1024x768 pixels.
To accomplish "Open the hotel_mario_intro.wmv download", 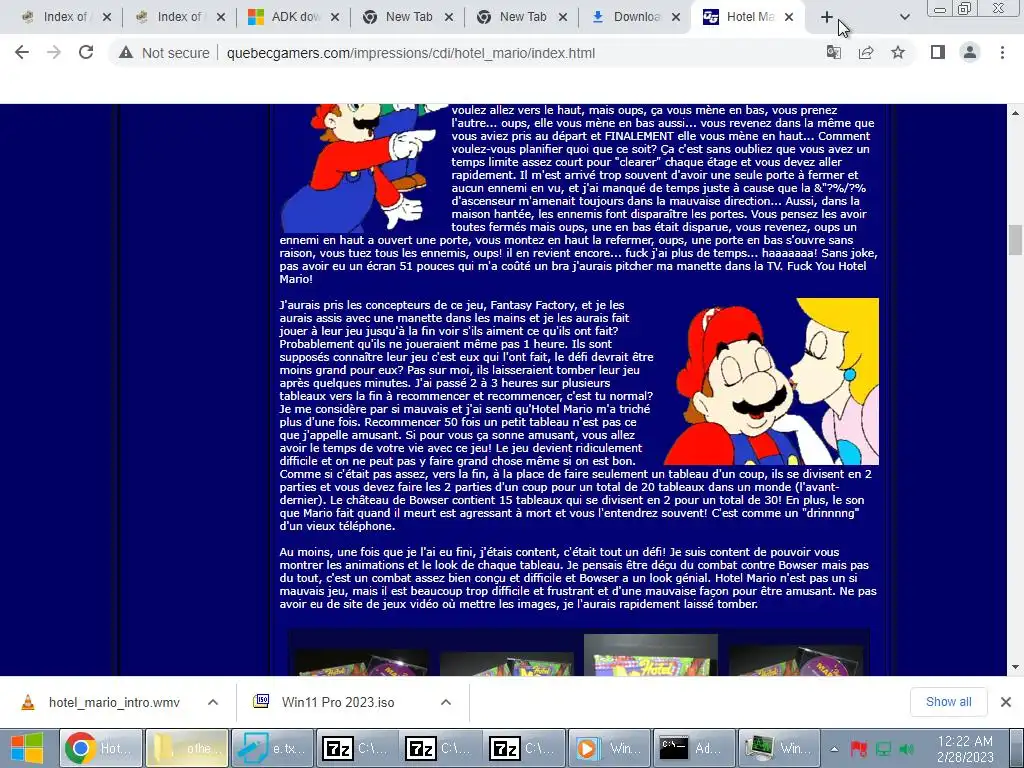I will (x=114, y=703).
